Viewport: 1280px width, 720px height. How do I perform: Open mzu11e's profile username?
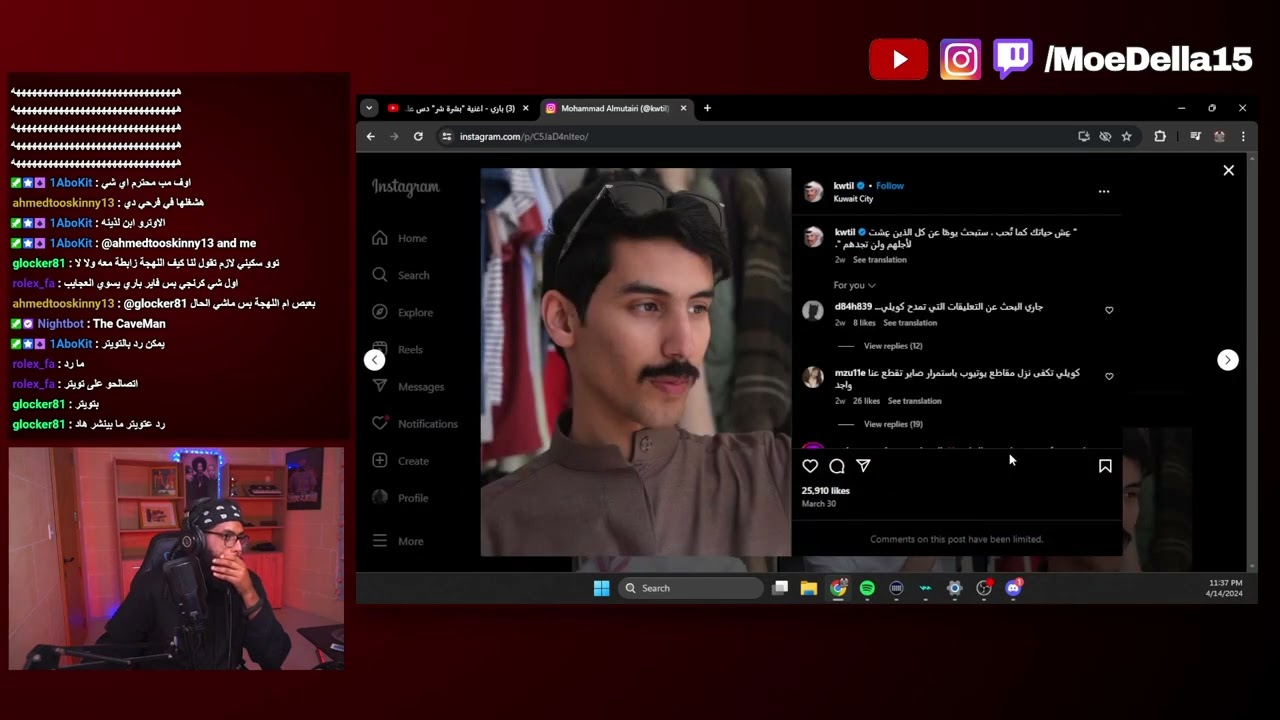click(851, 373)
